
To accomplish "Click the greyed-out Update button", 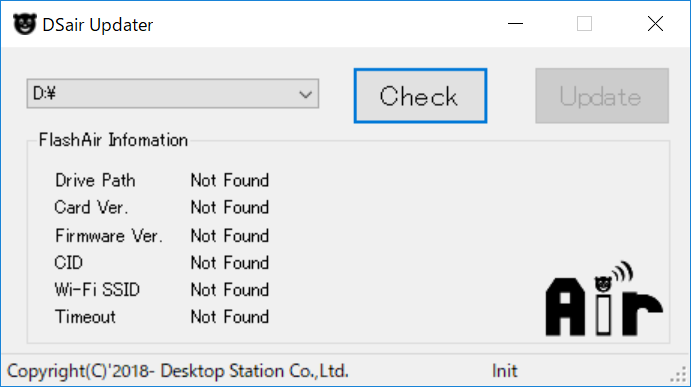I will pyautogui.click(x=602, y=96).
